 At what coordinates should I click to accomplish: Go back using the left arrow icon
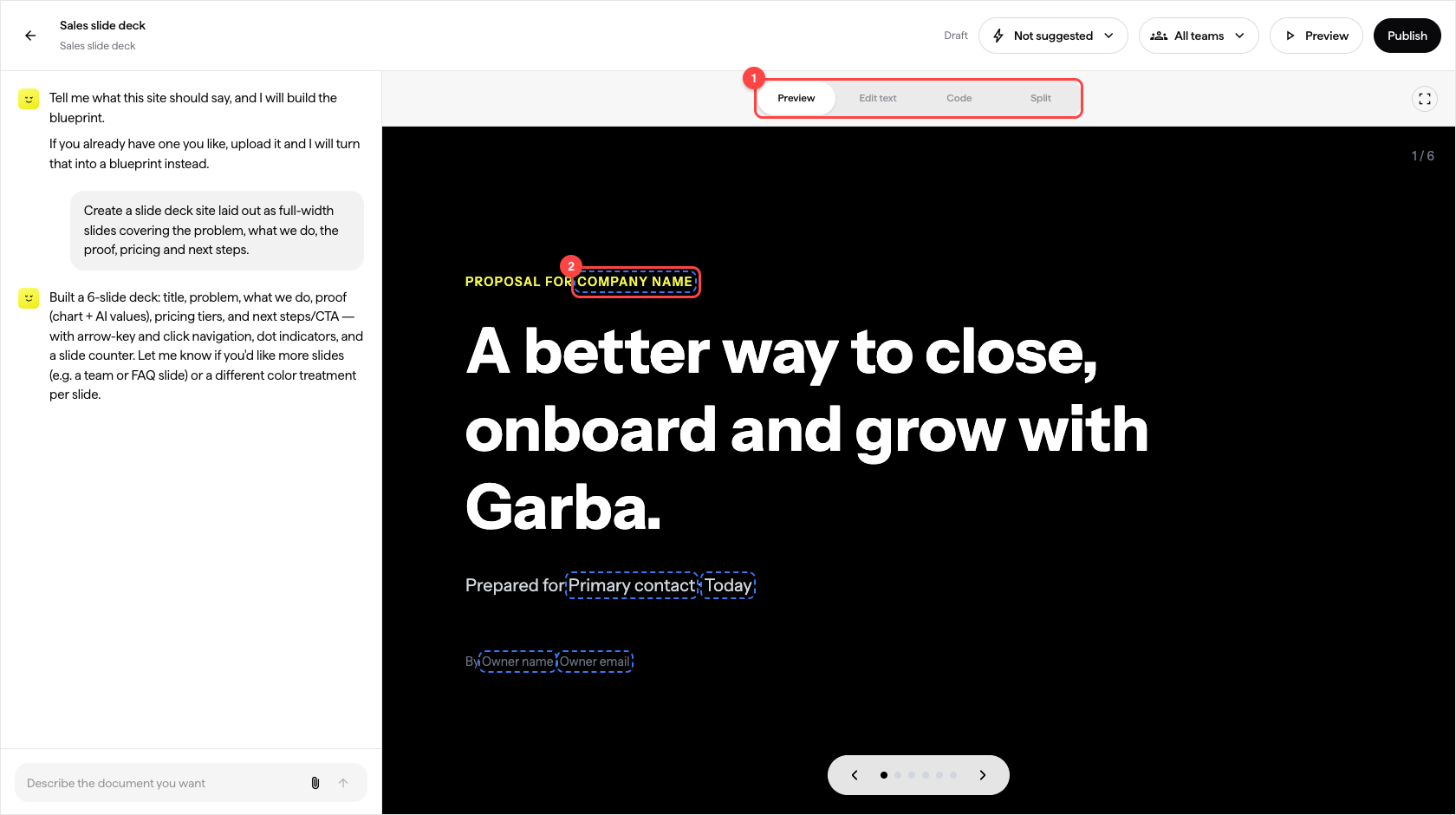30,36
